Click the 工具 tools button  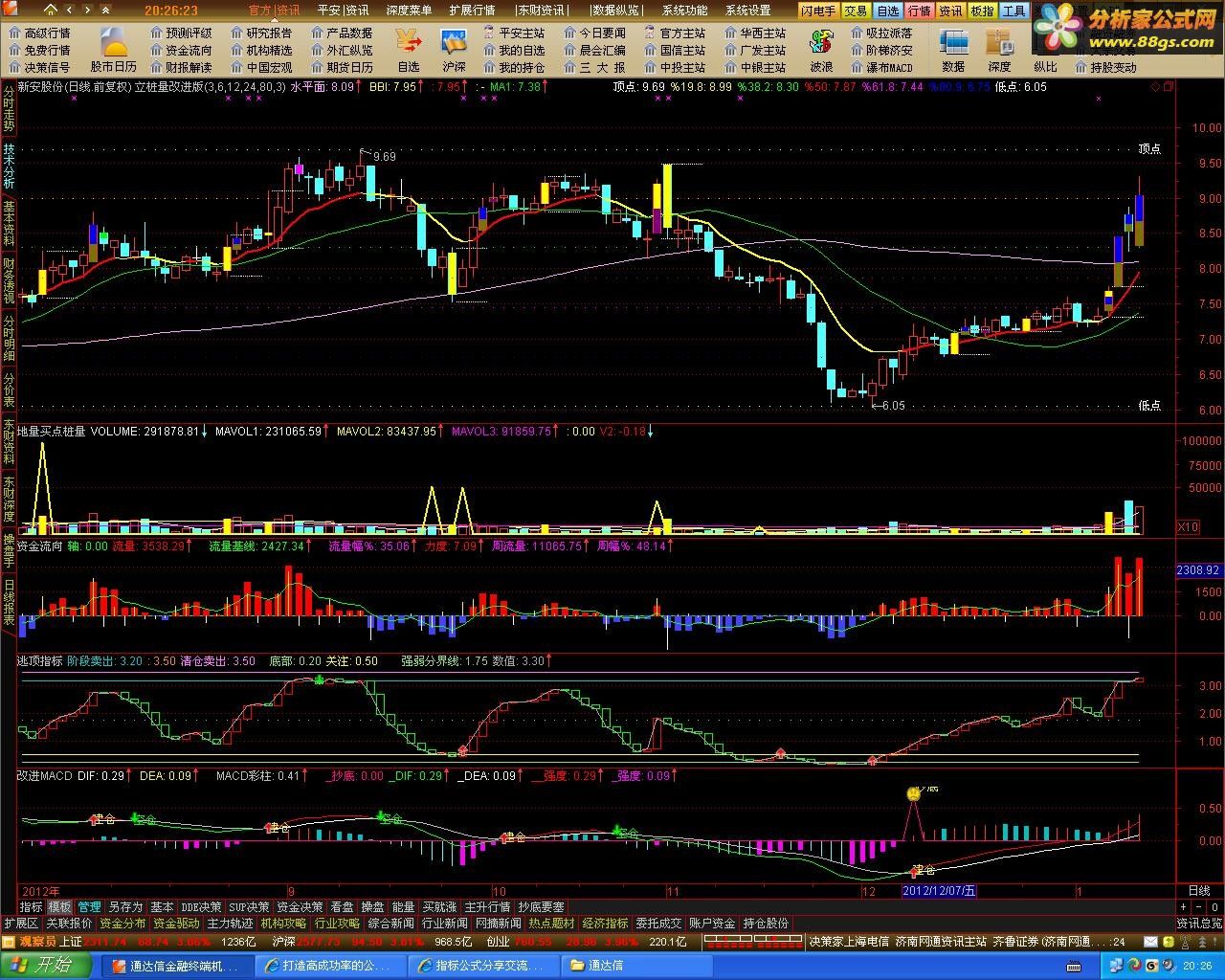(x=1013, y=11)
